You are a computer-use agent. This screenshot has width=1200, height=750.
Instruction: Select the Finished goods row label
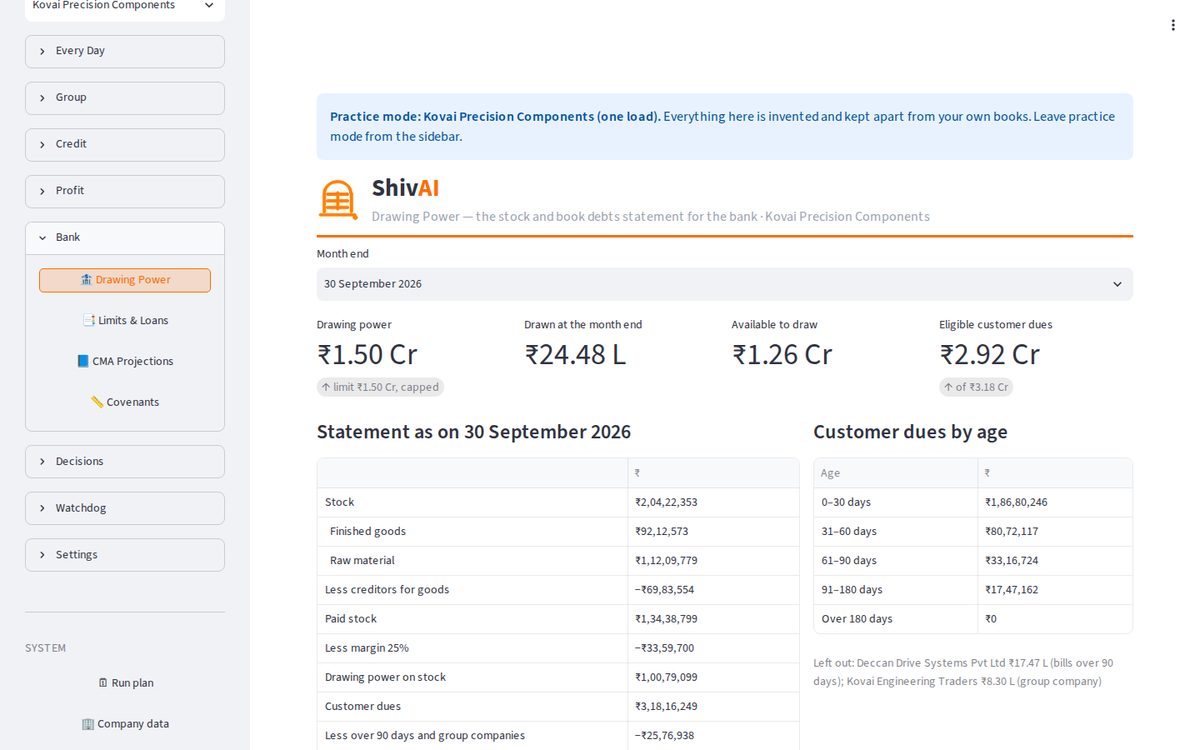click(x=368, y=532)
